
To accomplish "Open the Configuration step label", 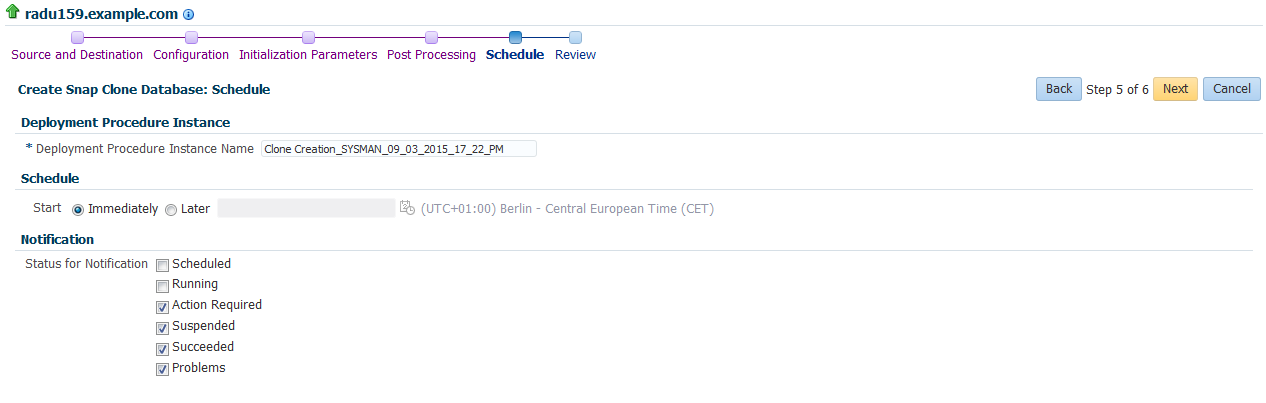I will [191, 55].
